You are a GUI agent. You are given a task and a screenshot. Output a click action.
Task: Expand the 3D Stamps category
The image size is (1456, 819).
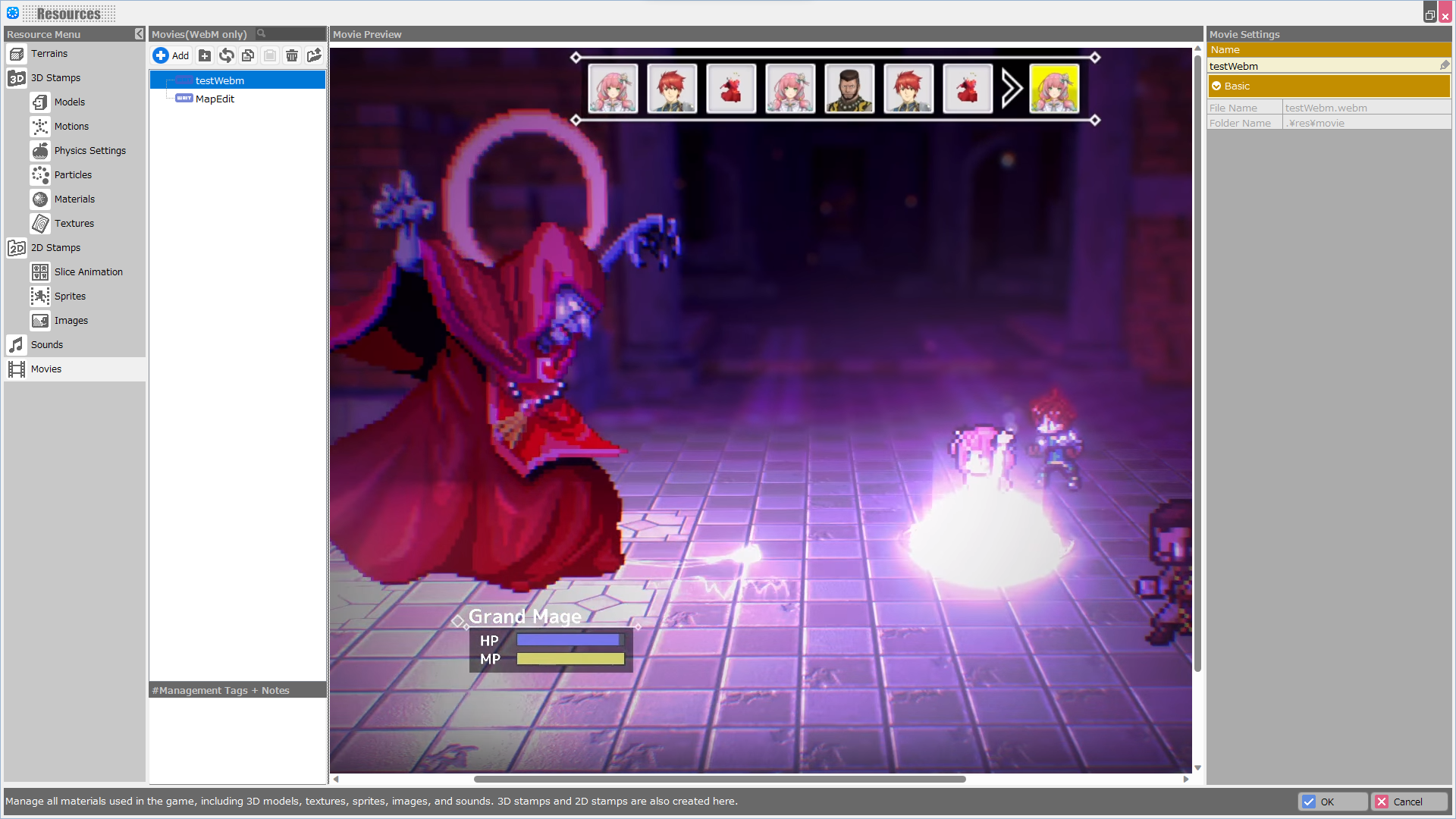[x=55, y=78]
